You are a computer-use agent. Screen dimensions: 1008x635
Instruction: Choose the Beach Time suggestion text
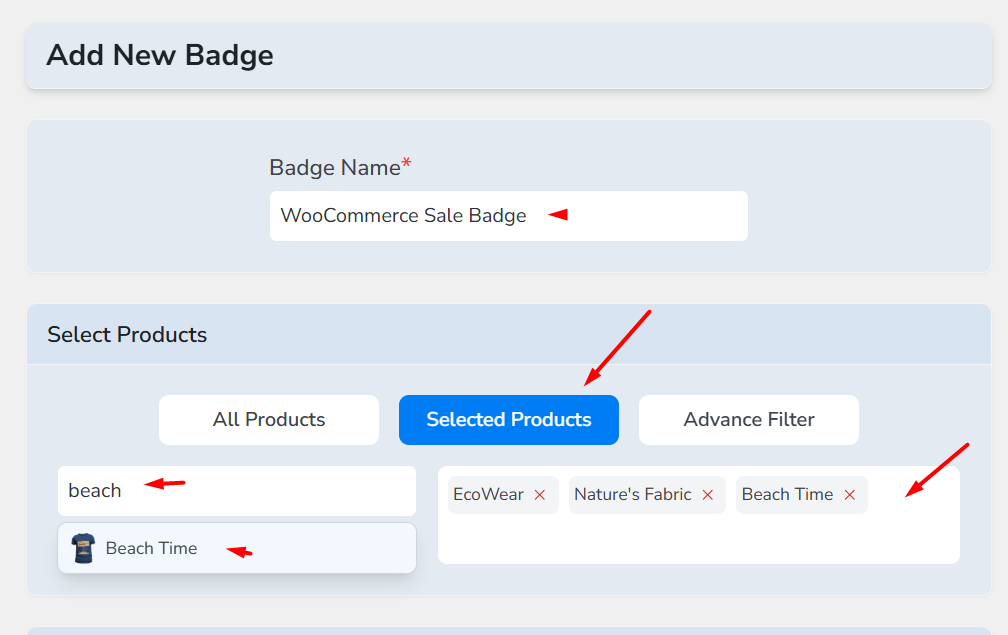[151, 548]
